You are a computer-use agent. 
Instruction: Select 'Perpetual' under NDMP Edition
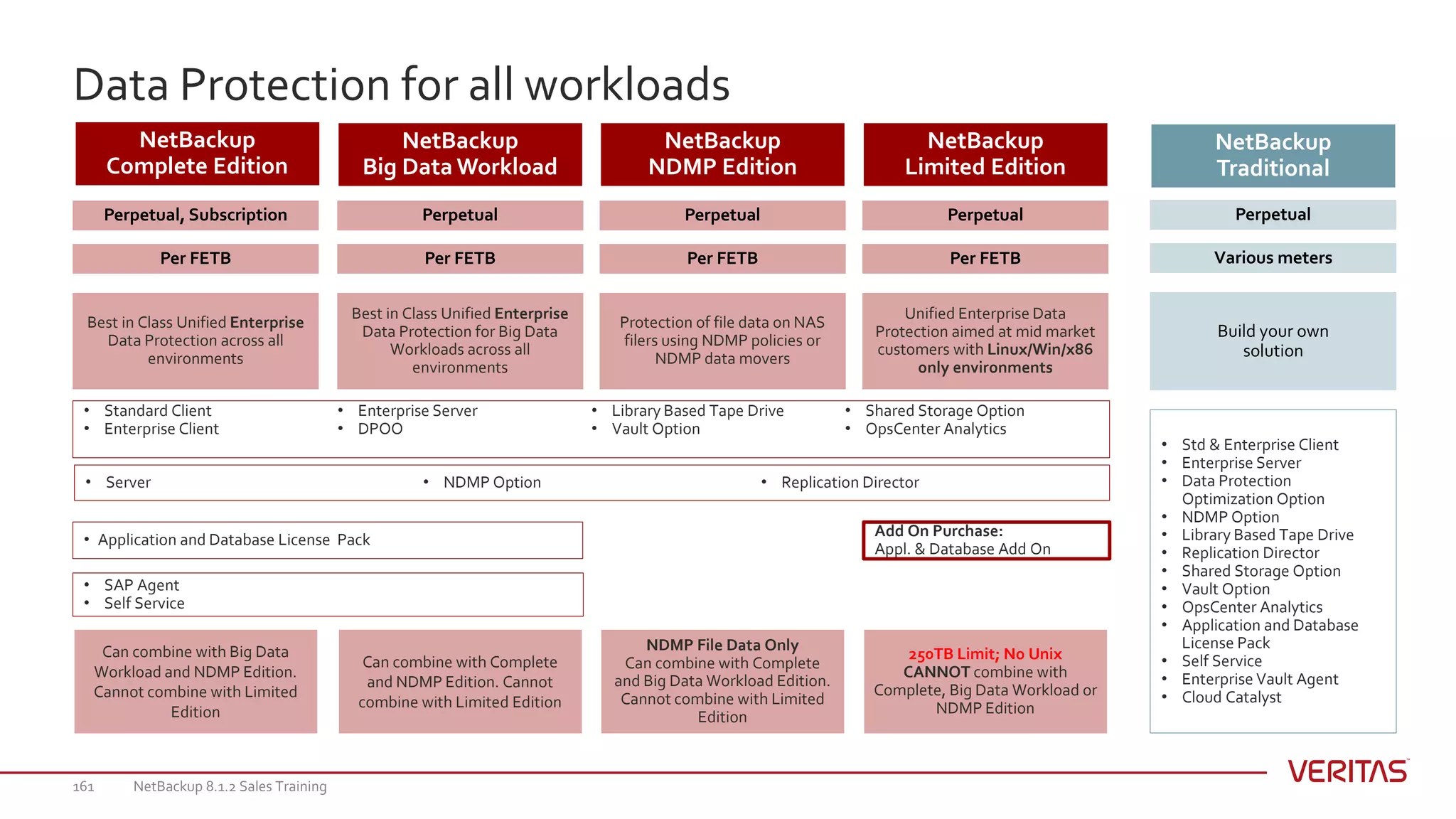(722, 215)
